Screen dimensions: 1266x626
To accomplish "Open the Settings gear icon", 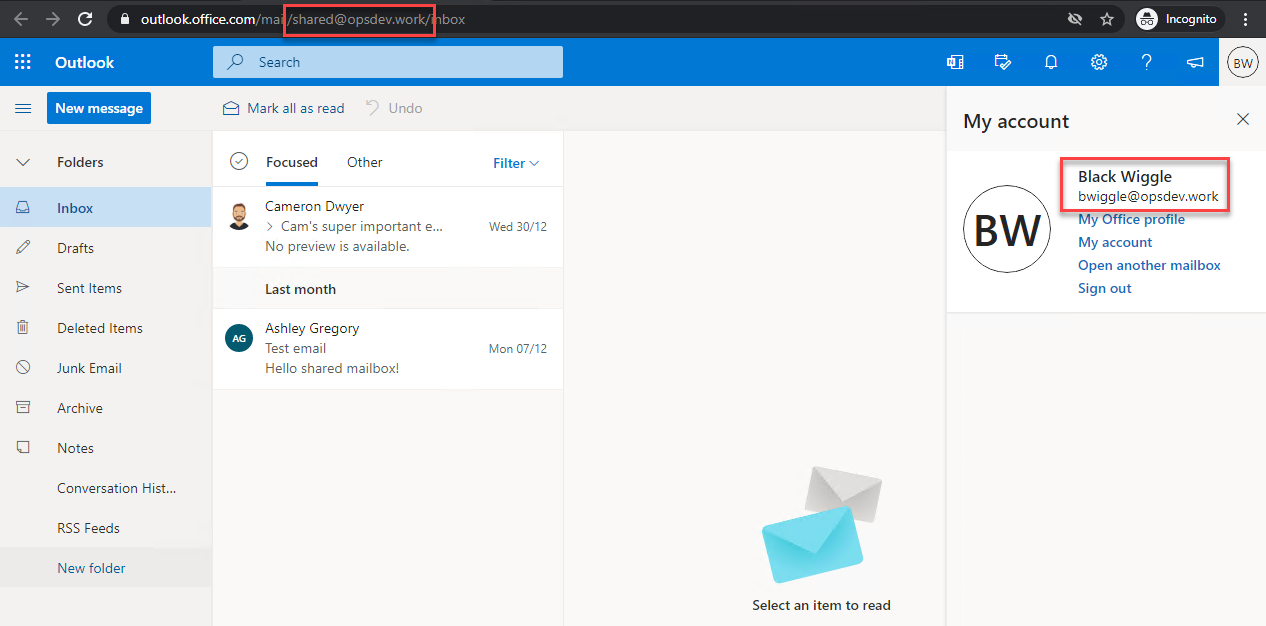I will click(x=1099, y=62).
